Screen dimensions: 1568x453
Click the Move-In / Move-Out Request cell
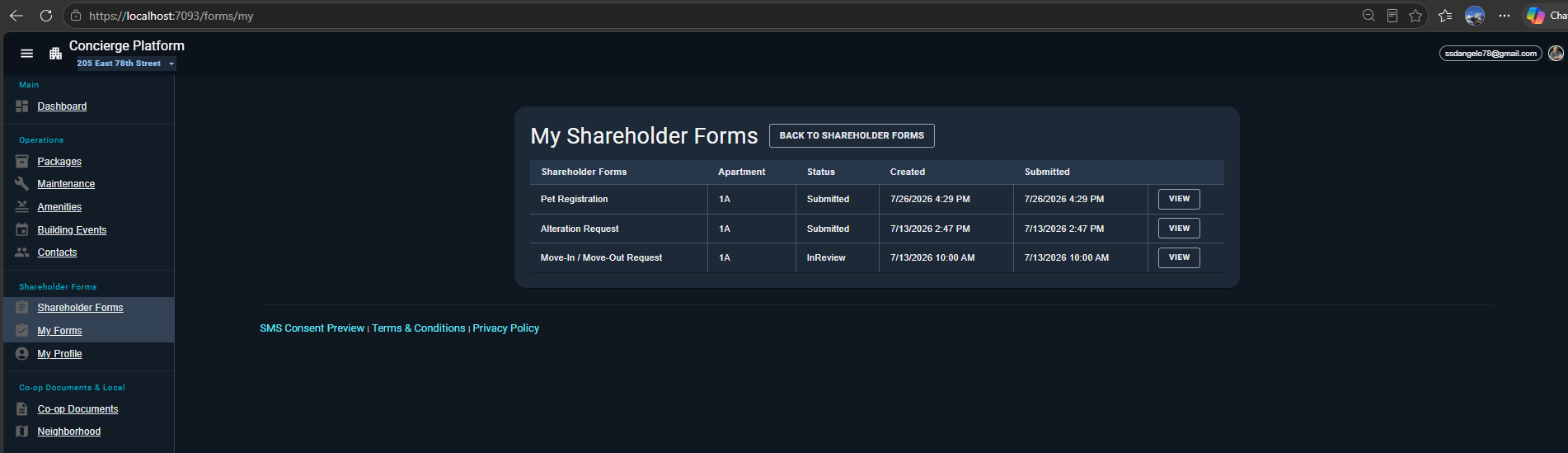tap(619, 257)
